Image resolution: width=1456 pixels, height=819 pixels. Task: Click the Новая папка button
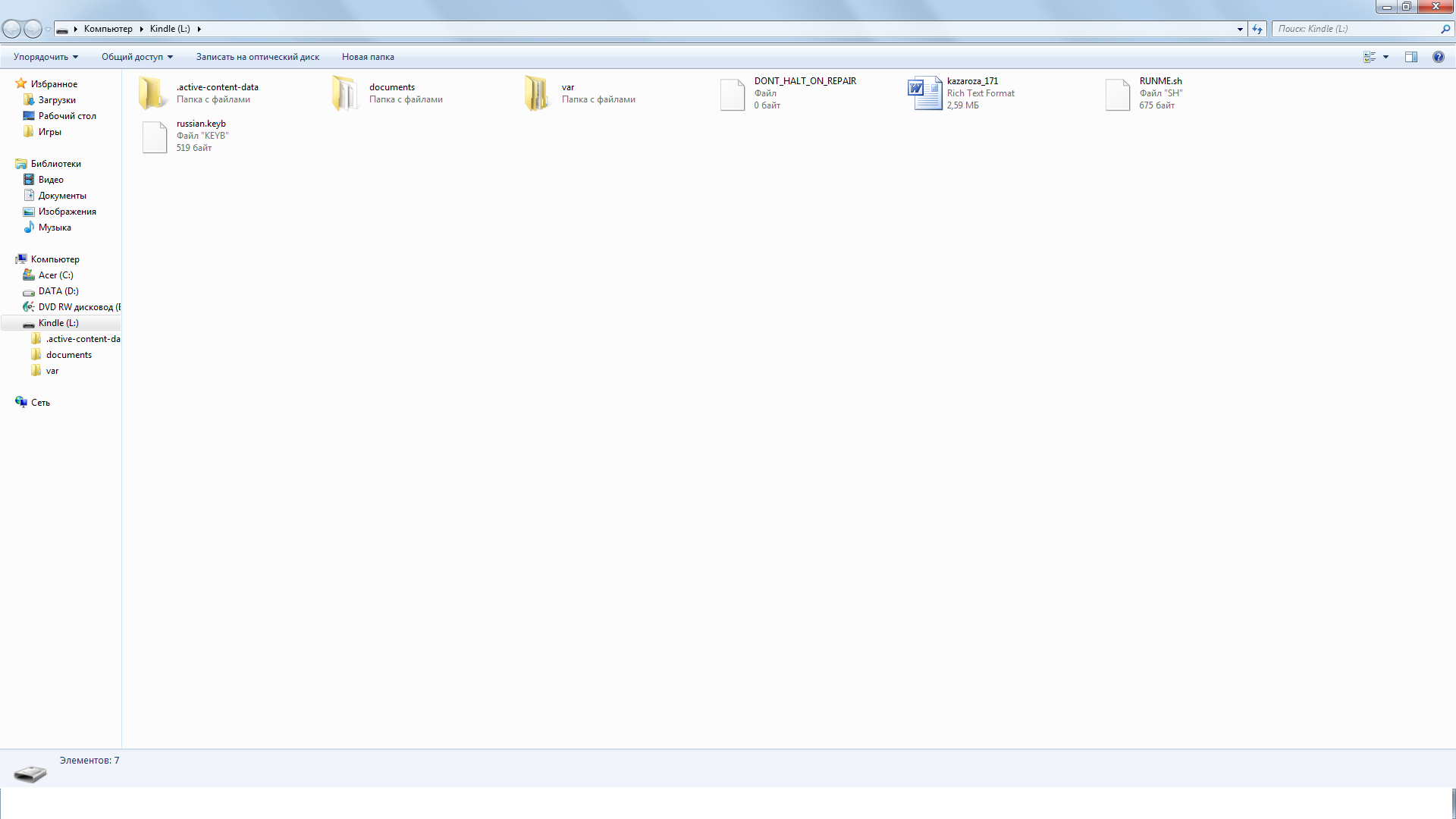368,57
